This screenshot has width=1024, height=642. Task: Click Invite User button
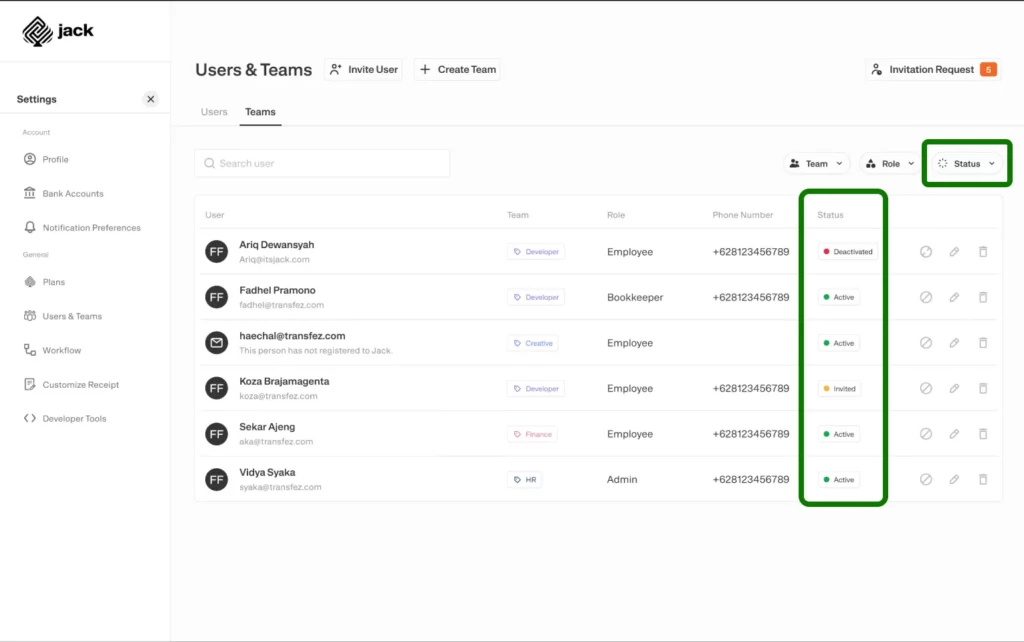363,69
